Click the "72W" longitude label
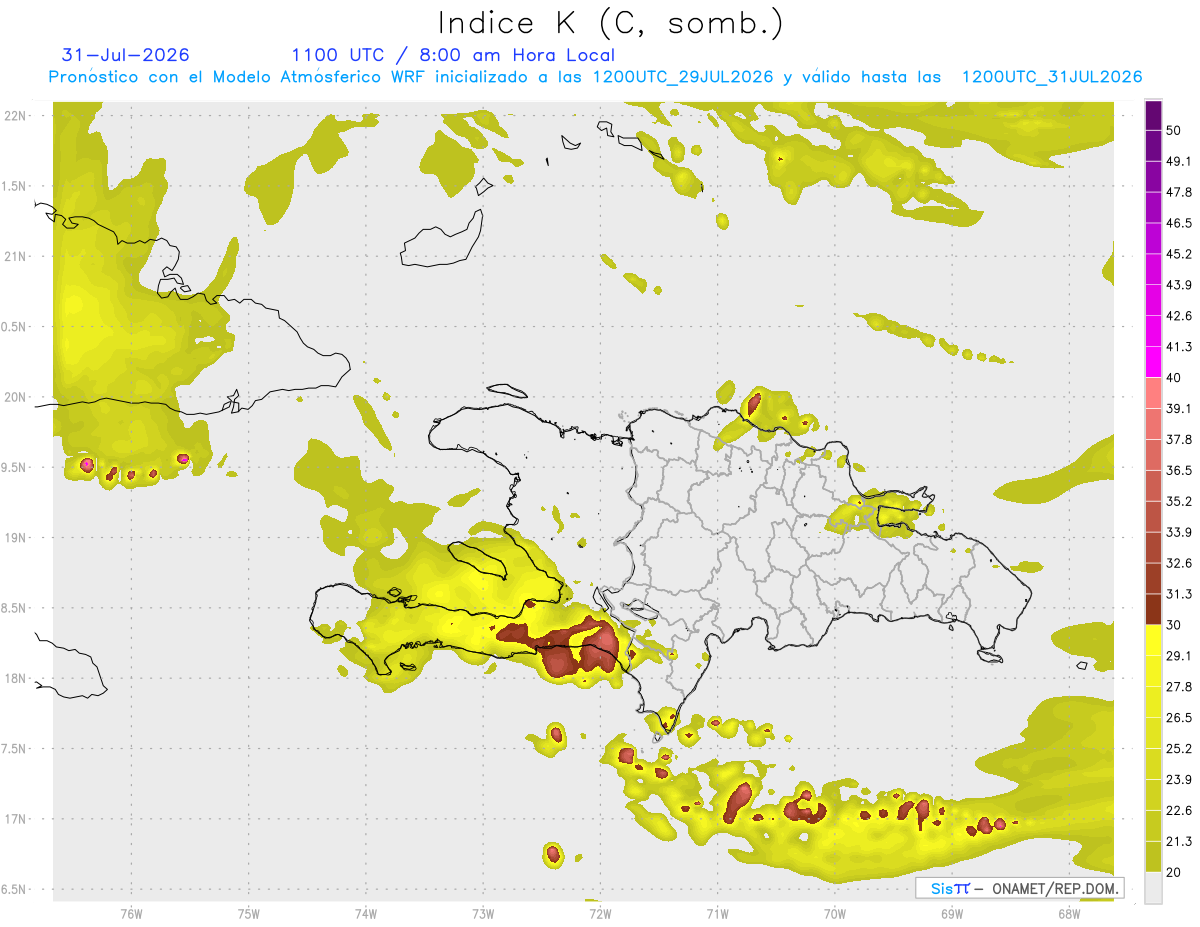The image size is (1200, 927). pos(600,913)
